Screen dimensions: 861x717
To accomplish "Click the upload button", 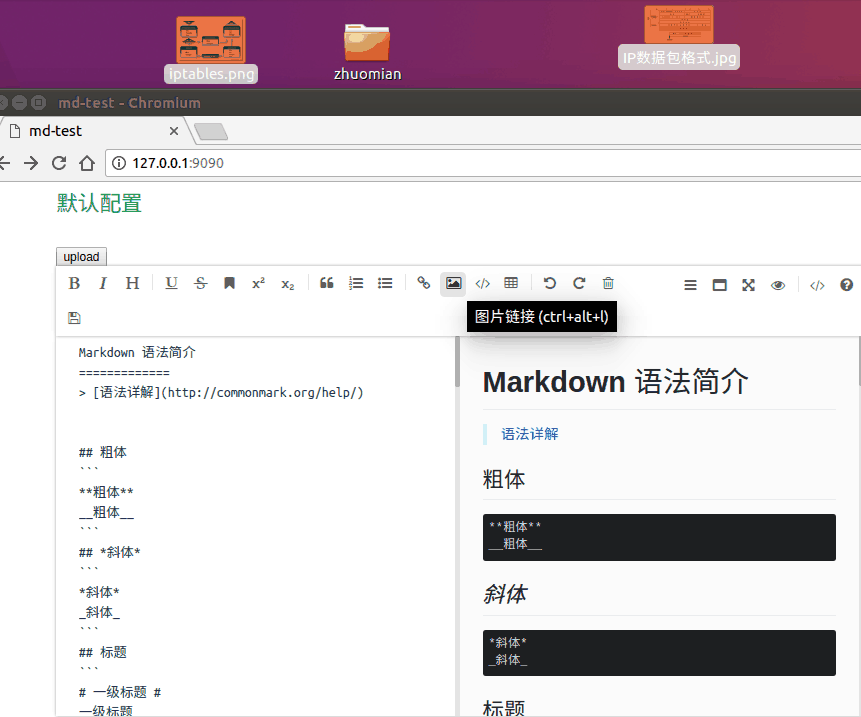I will pyautogui.click(x=81, y=257).
